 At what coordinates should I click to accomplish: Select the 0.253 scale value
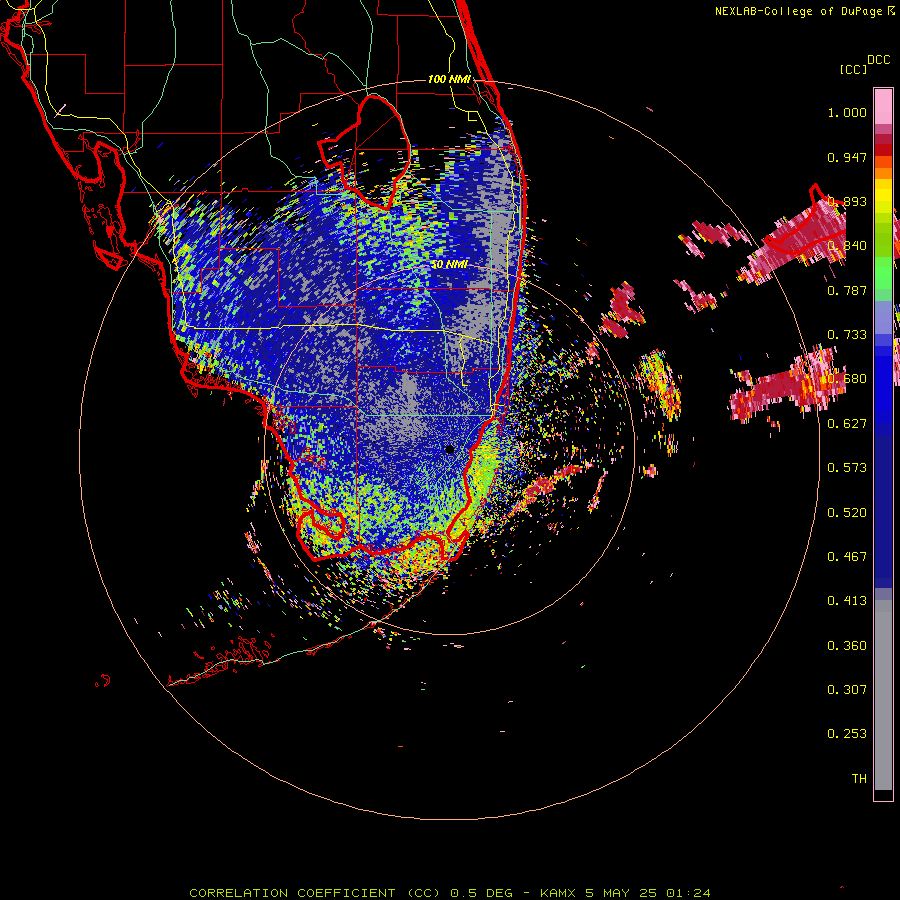[847, 734]
